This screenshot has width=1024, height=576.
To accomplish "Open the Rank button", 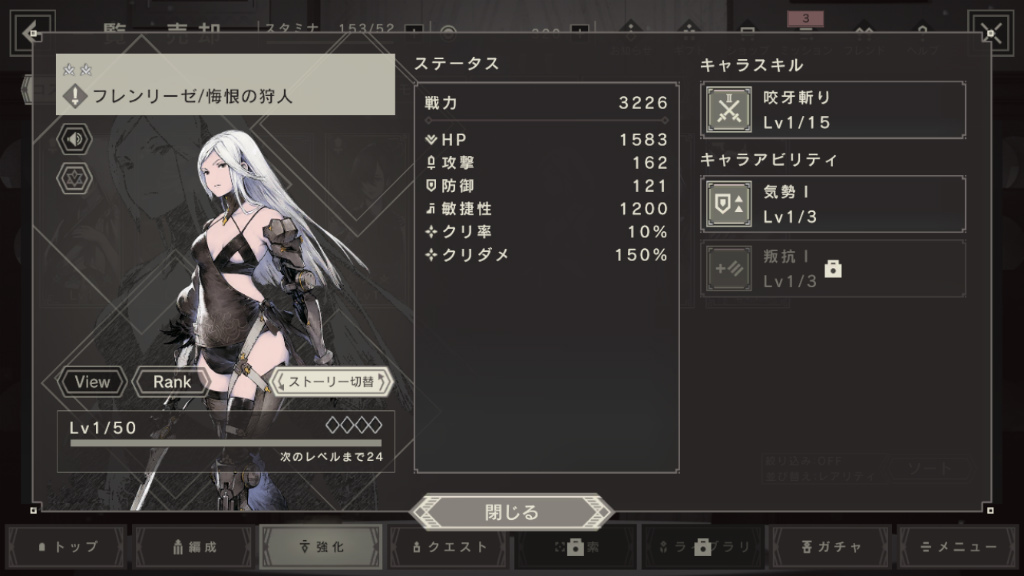I will pos(172,382).
